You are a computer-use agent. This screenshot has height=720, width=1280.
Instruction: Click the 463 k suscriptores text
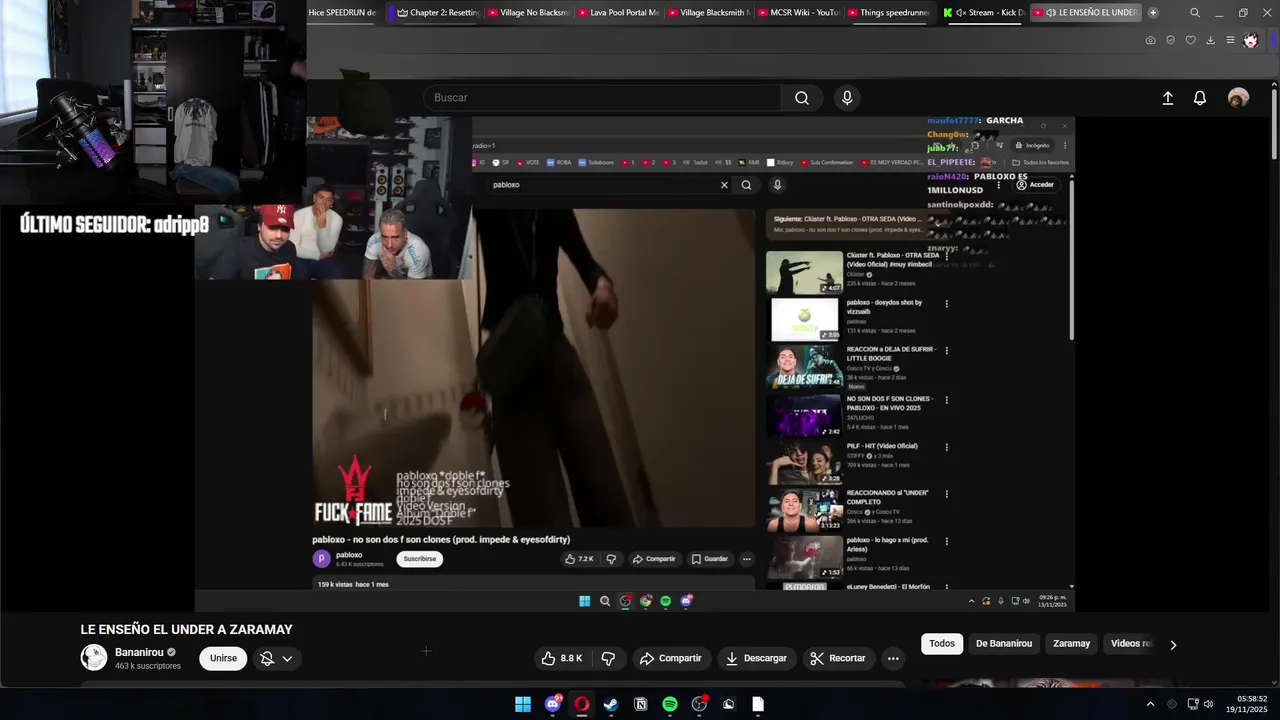point(148,666)
